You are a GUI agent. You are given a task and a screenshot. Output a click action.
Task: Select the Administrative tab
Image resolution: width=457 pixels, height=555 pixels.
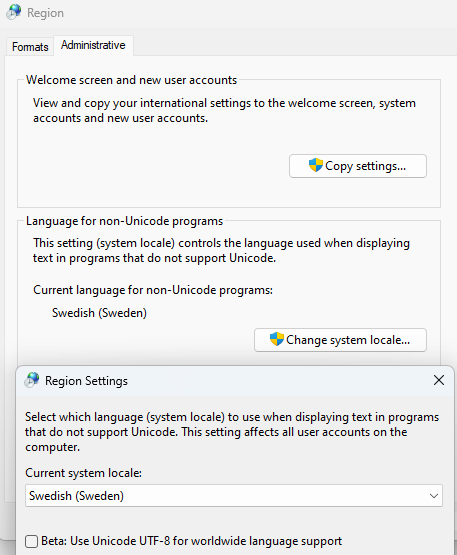pyautogui.click(x=93, y=45)
